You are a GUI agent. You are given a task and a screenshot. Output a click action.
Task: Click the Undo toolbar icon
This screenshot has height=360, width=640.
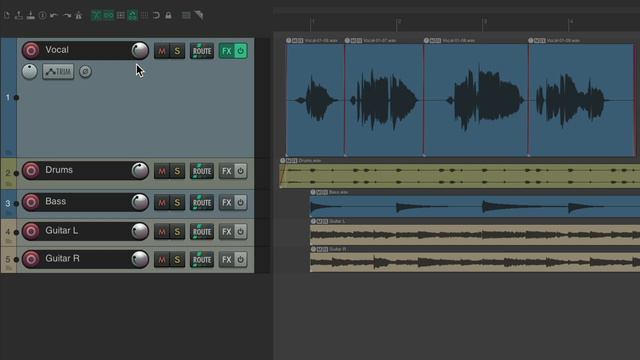54,16
